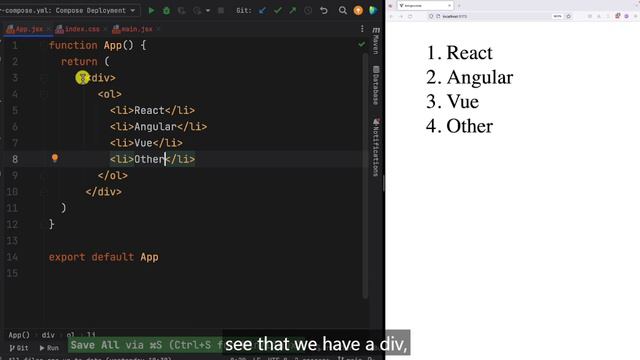Reload the browser page
640x360 pixels.
tap(410, 16)
